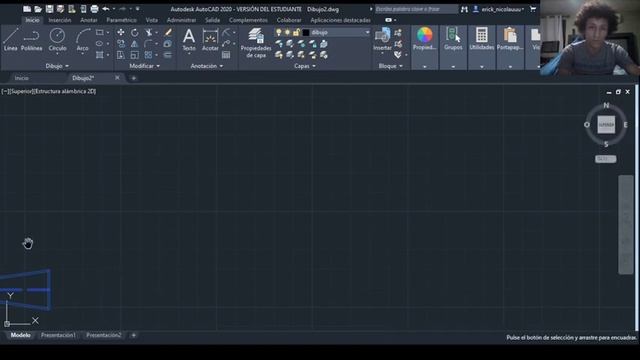Image resolution: width=640 pixels, height=360 pixels.
Task: Open the Vista ribbon tab
Action: coord(151,20)
